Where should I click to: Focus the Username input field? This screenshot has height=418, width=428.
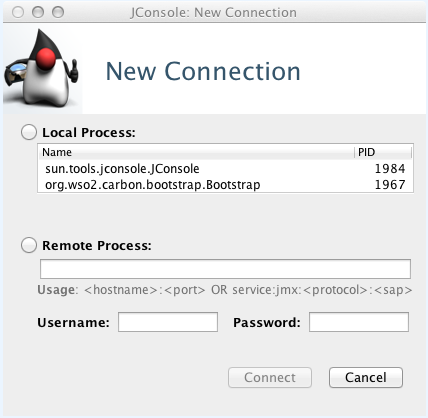point(168,322)
